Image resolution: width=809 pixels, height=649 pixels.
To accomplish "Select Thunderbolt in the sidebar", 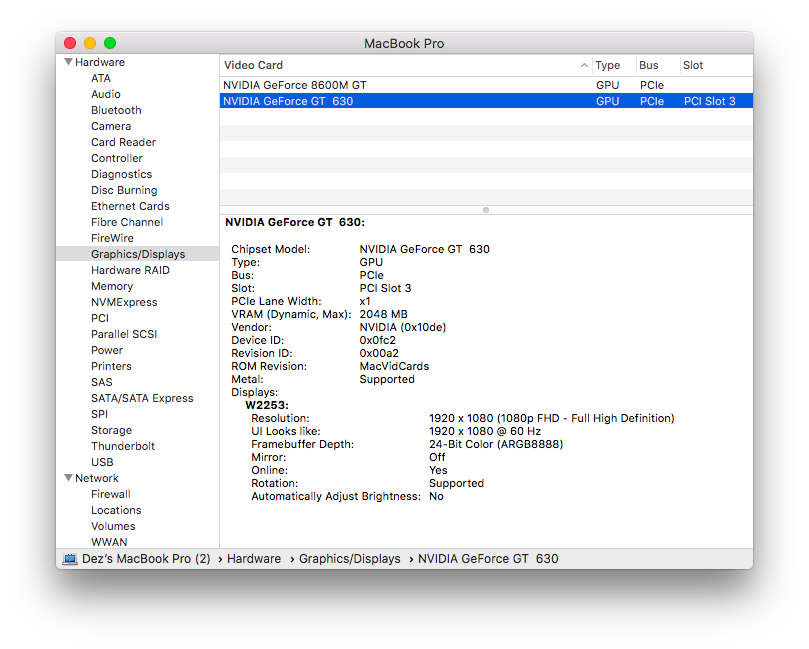I will click(x=123, y=446).
